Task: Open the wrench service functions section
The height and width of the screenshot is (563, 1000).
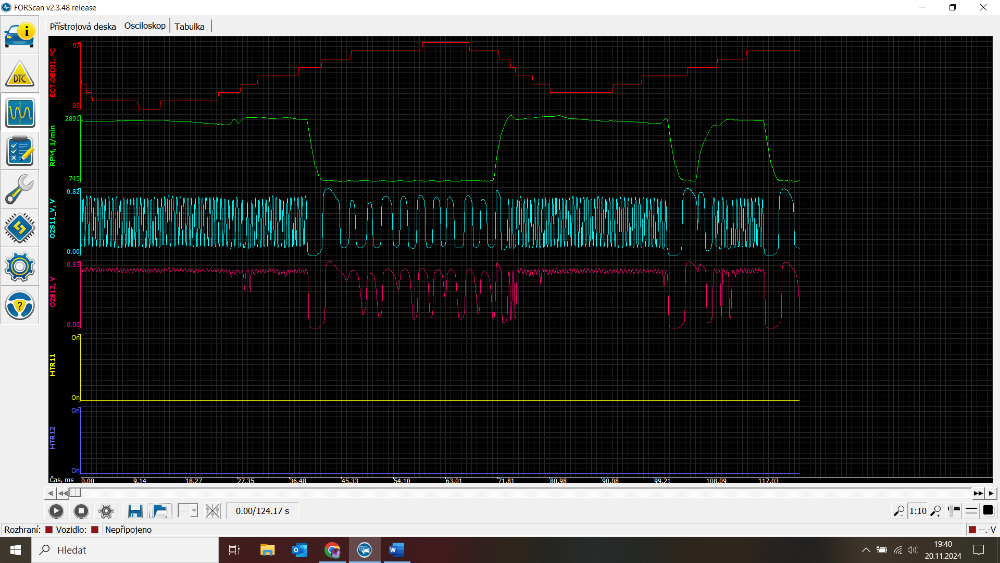Action: (20, 188)
